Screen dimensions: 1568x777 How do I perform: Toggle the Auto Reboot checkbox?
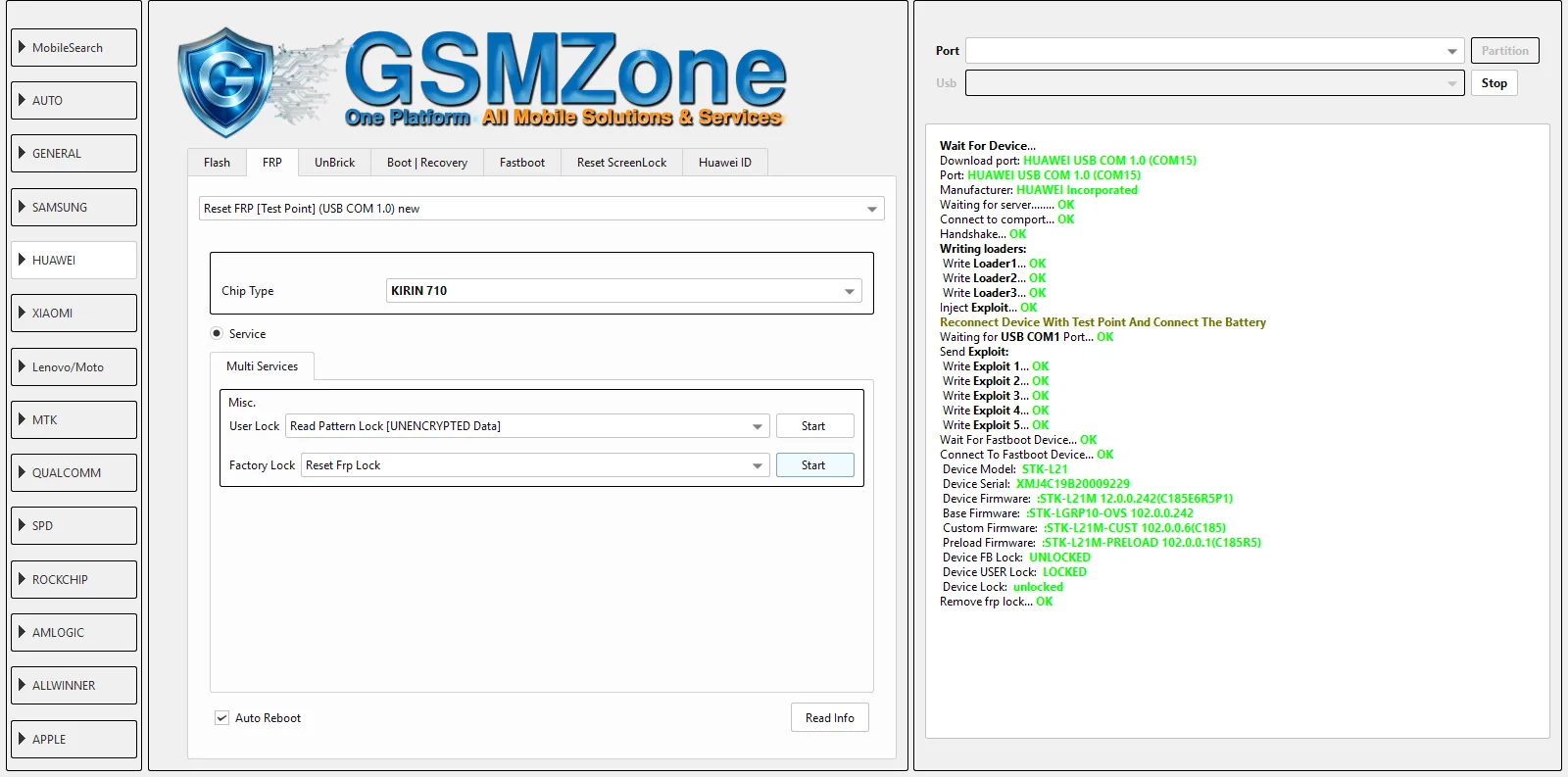pos(221,718)
